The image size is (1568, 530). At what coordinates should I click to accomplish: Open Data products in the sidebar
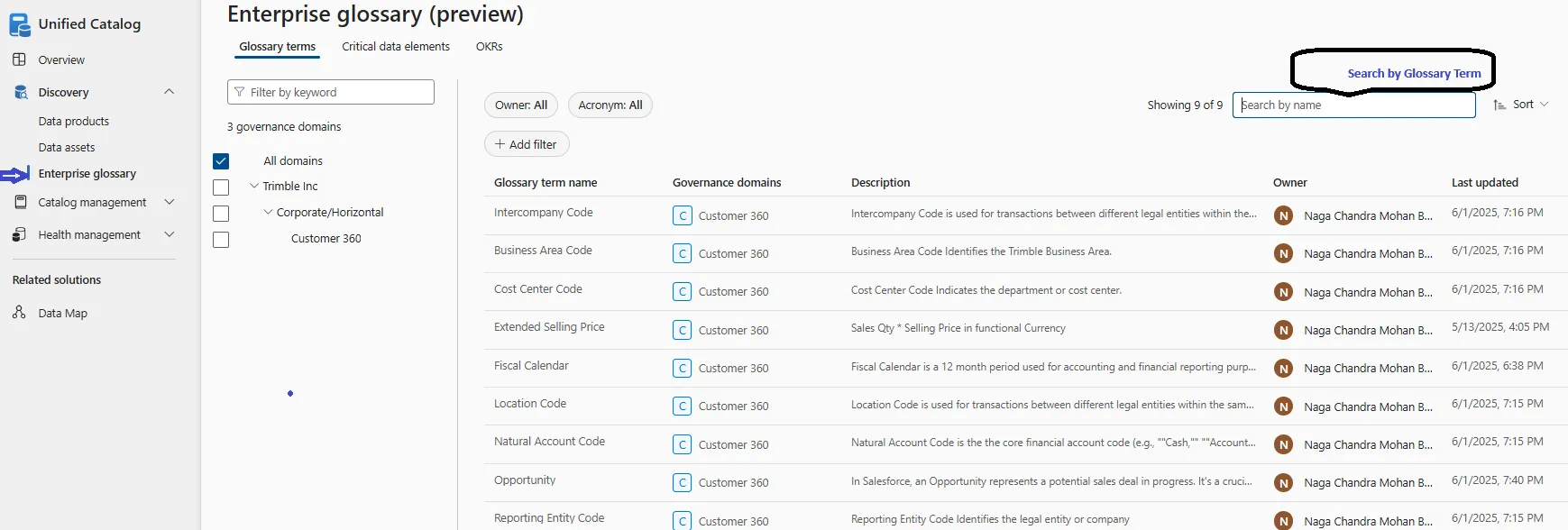pyautogui.click(x=74, y=121)
